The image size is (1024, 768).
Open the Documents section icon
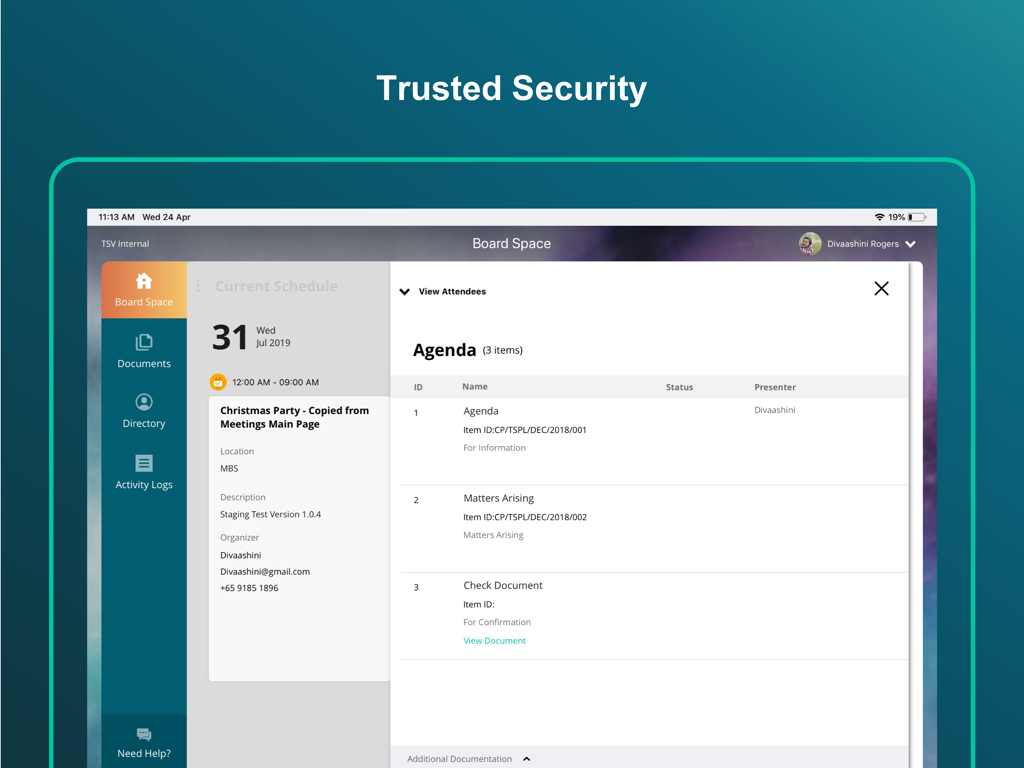(x=144, y=343)
